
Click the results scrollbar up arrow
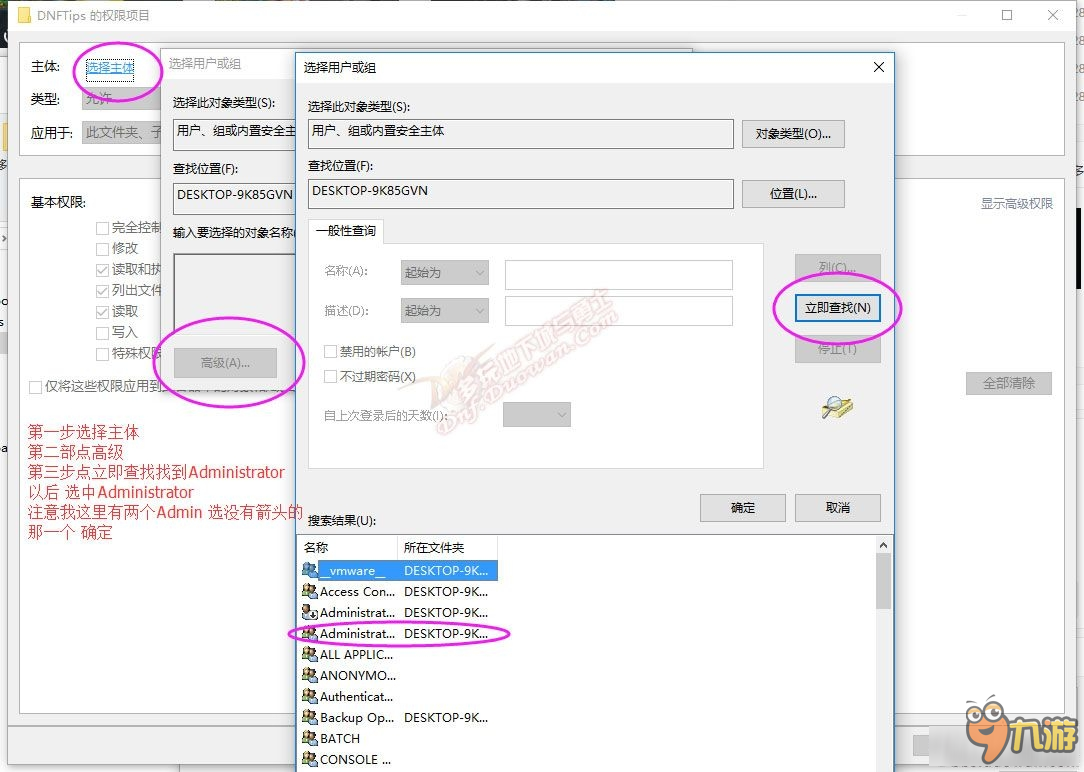pos(883,545)
